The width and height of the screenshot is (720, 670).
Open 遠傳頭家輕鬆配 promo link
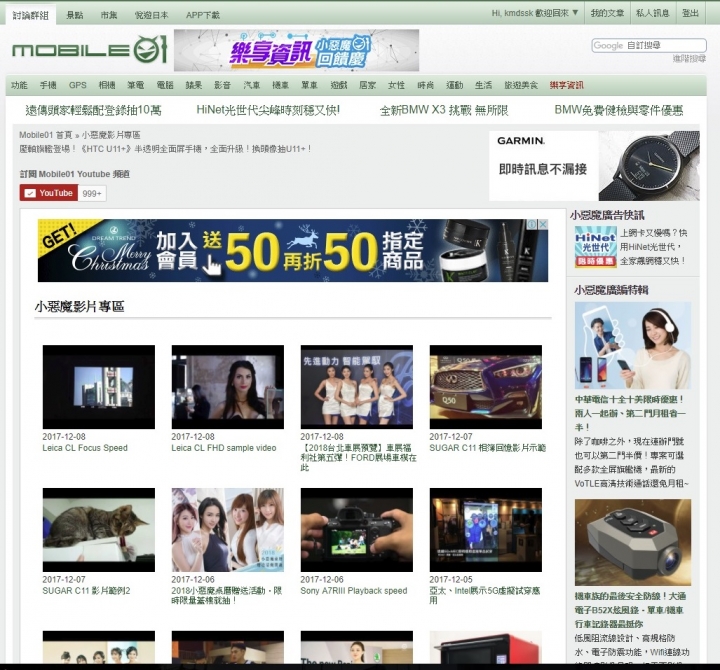94,110
